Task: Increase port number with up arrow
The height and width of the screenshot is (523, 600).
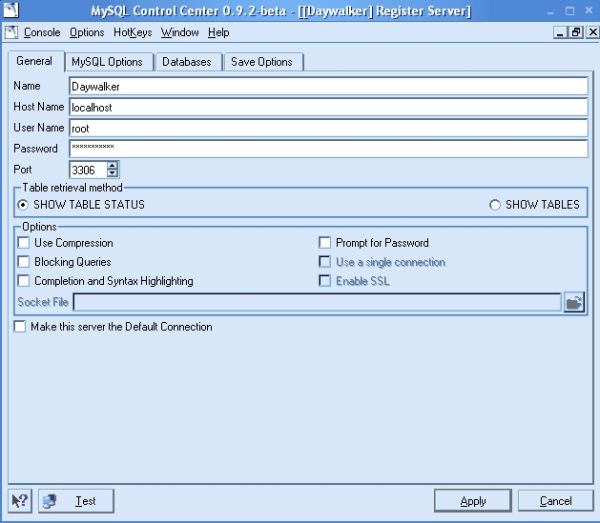Action: click(x=112, y=165)
